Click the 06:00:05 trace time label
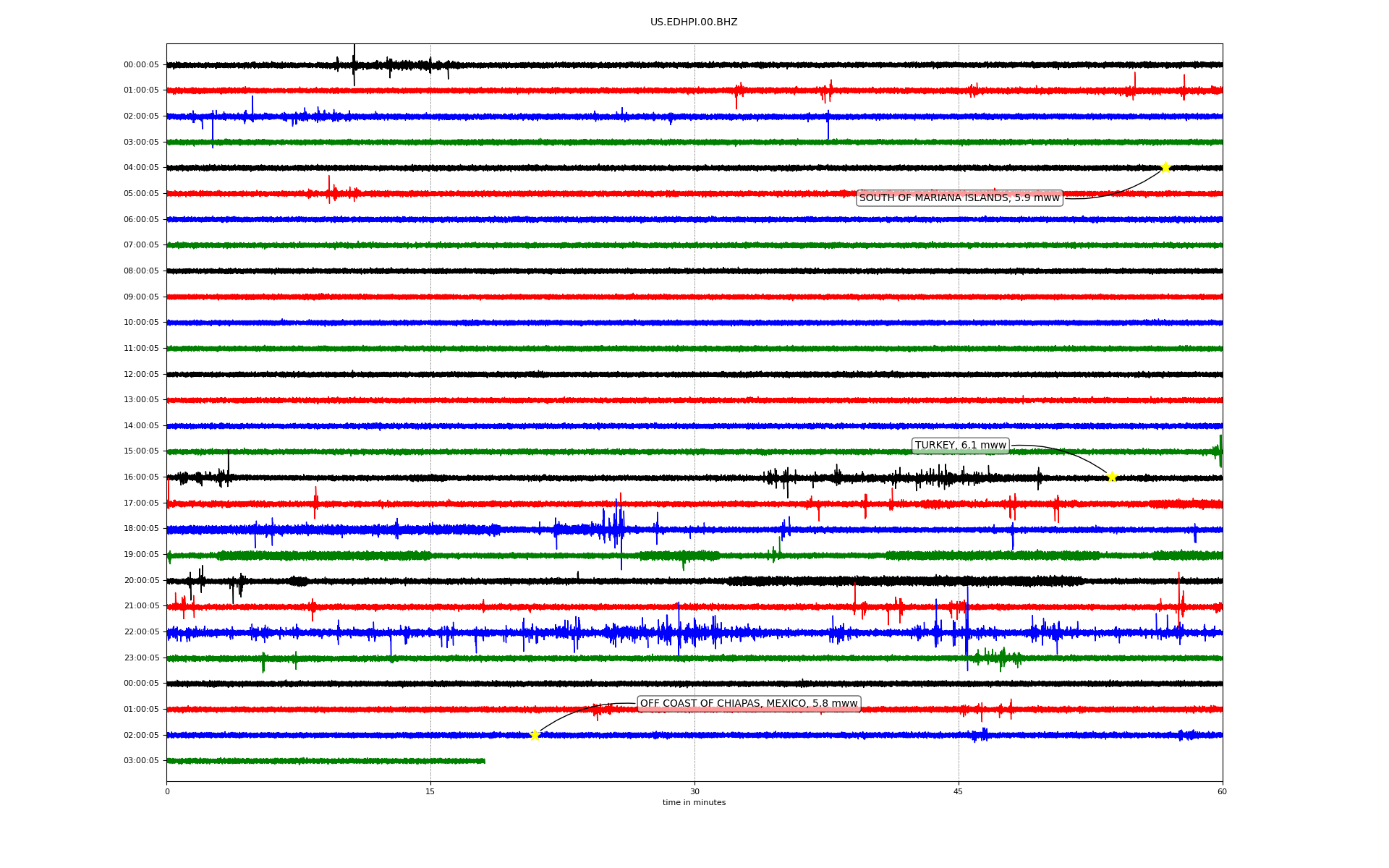 [x=141, y=219]
